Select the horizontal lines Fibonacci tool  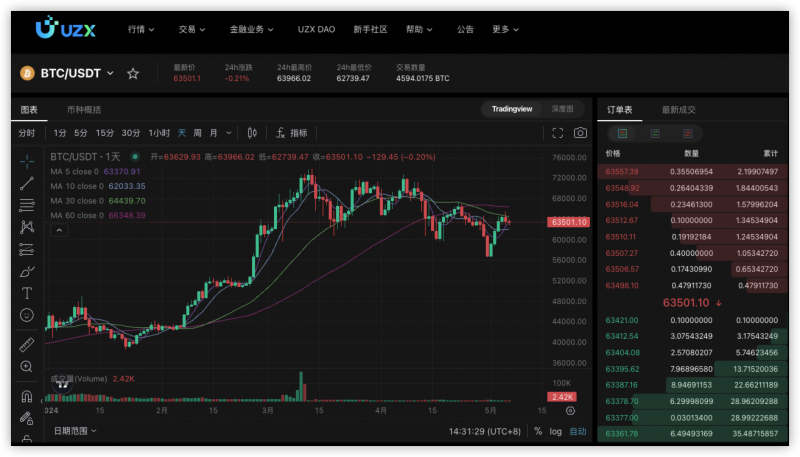point(27,205)
